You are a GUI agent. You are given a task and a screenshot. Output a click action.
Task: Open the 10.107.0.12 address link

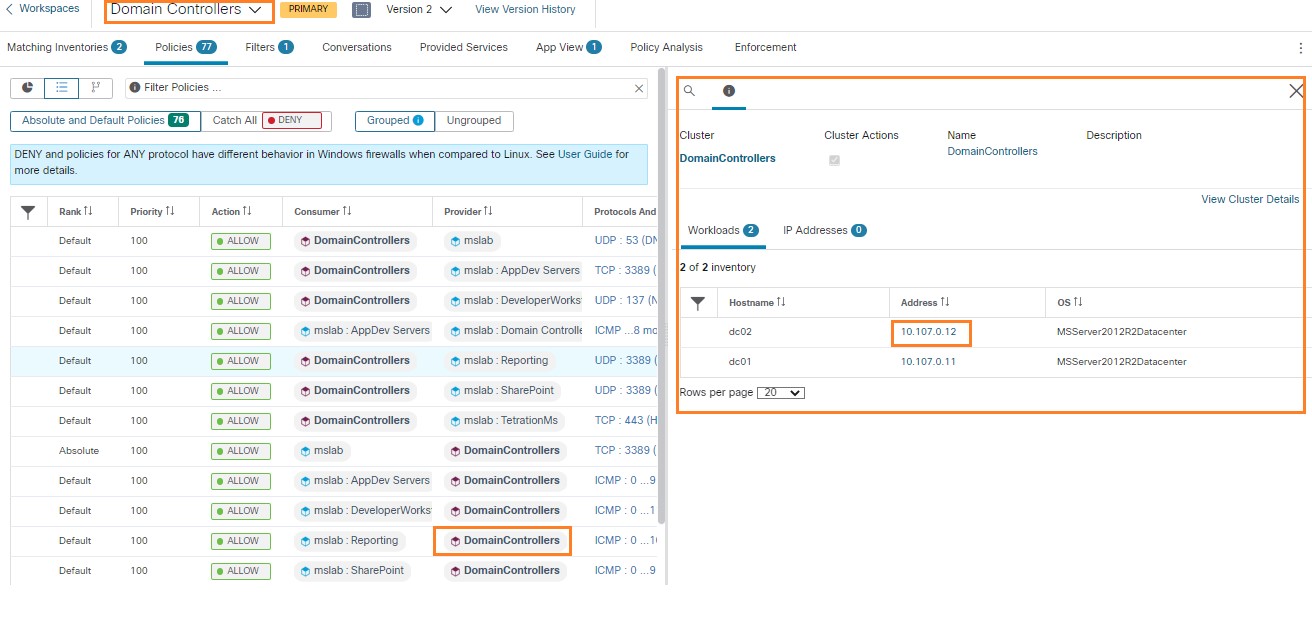[x=928, y=332]
